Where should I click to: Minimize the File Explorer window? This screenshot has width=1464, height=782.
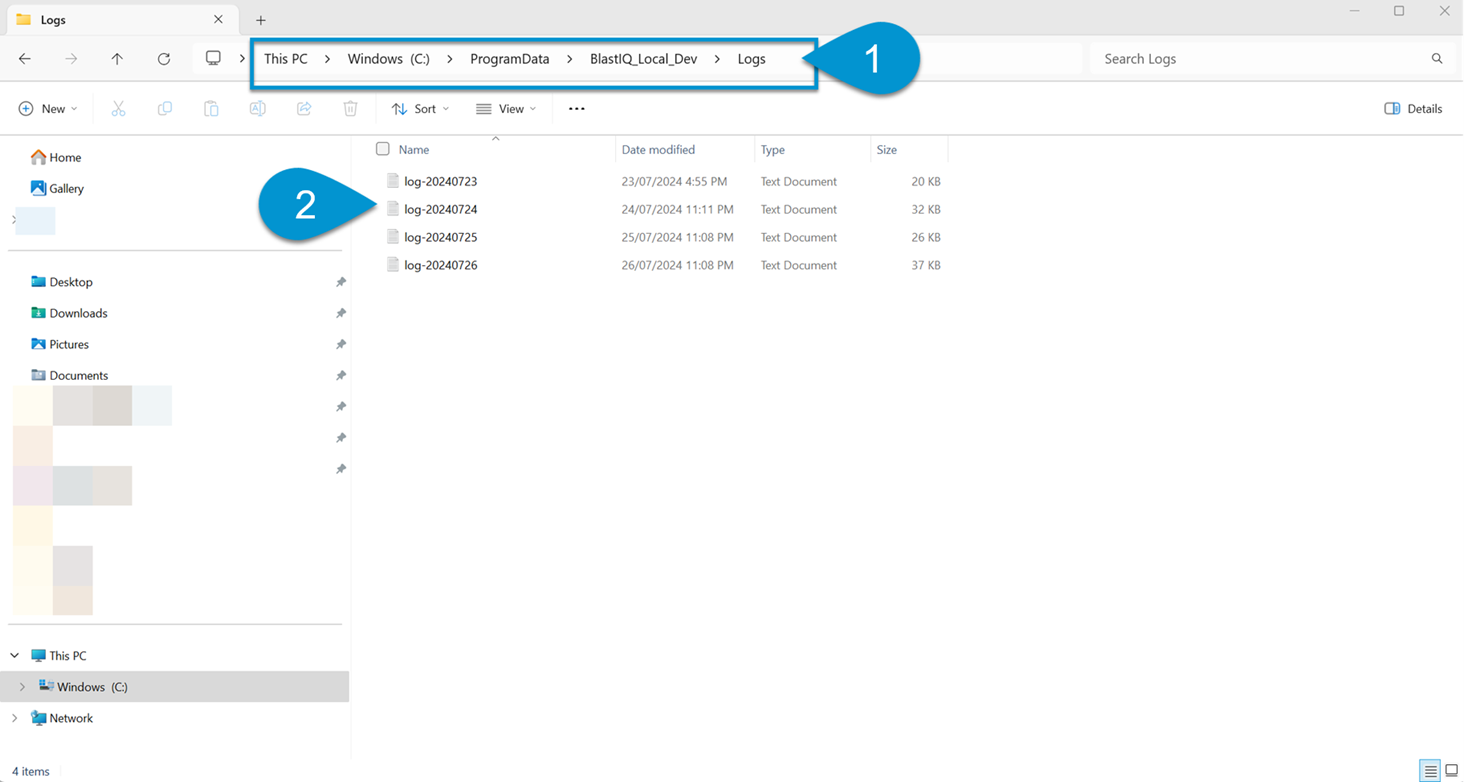coord(1355,11)
